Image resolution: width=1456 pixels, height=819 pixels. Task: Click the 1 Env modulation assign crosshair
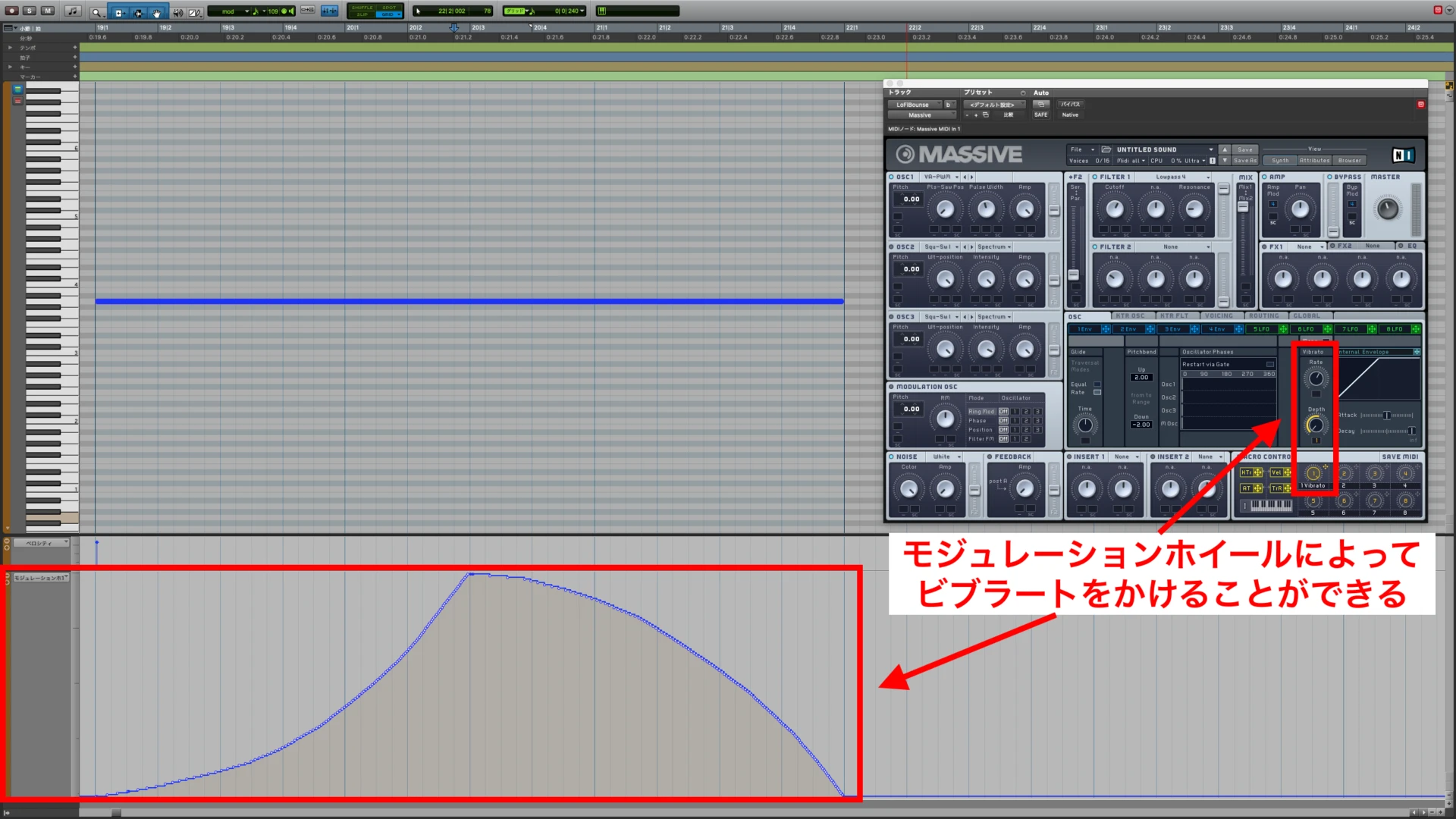click(1106, 329)
